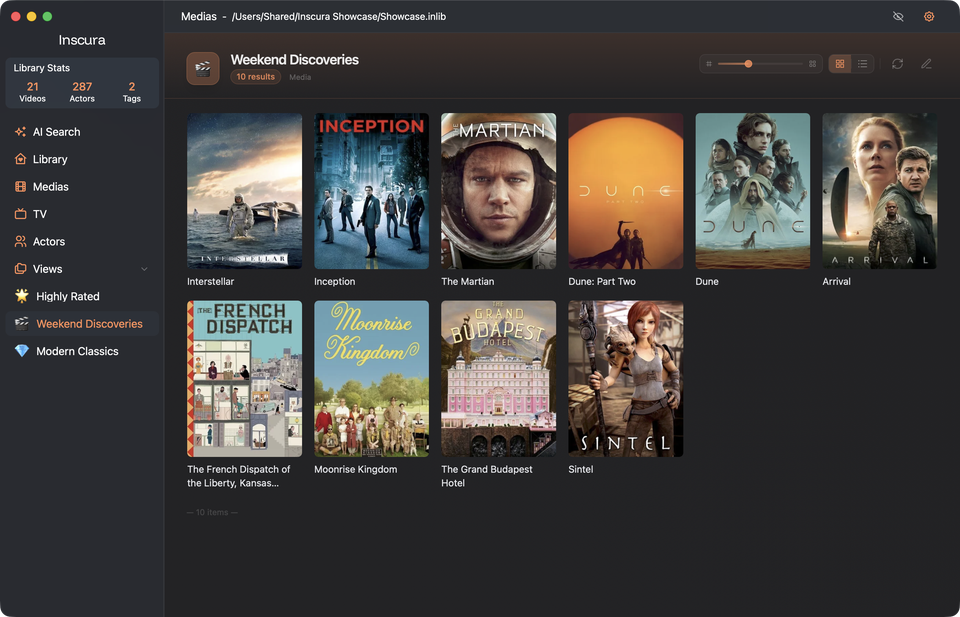Click the Modern Classics diamond icon
The image size is (960, 617).
click(22, 351)
